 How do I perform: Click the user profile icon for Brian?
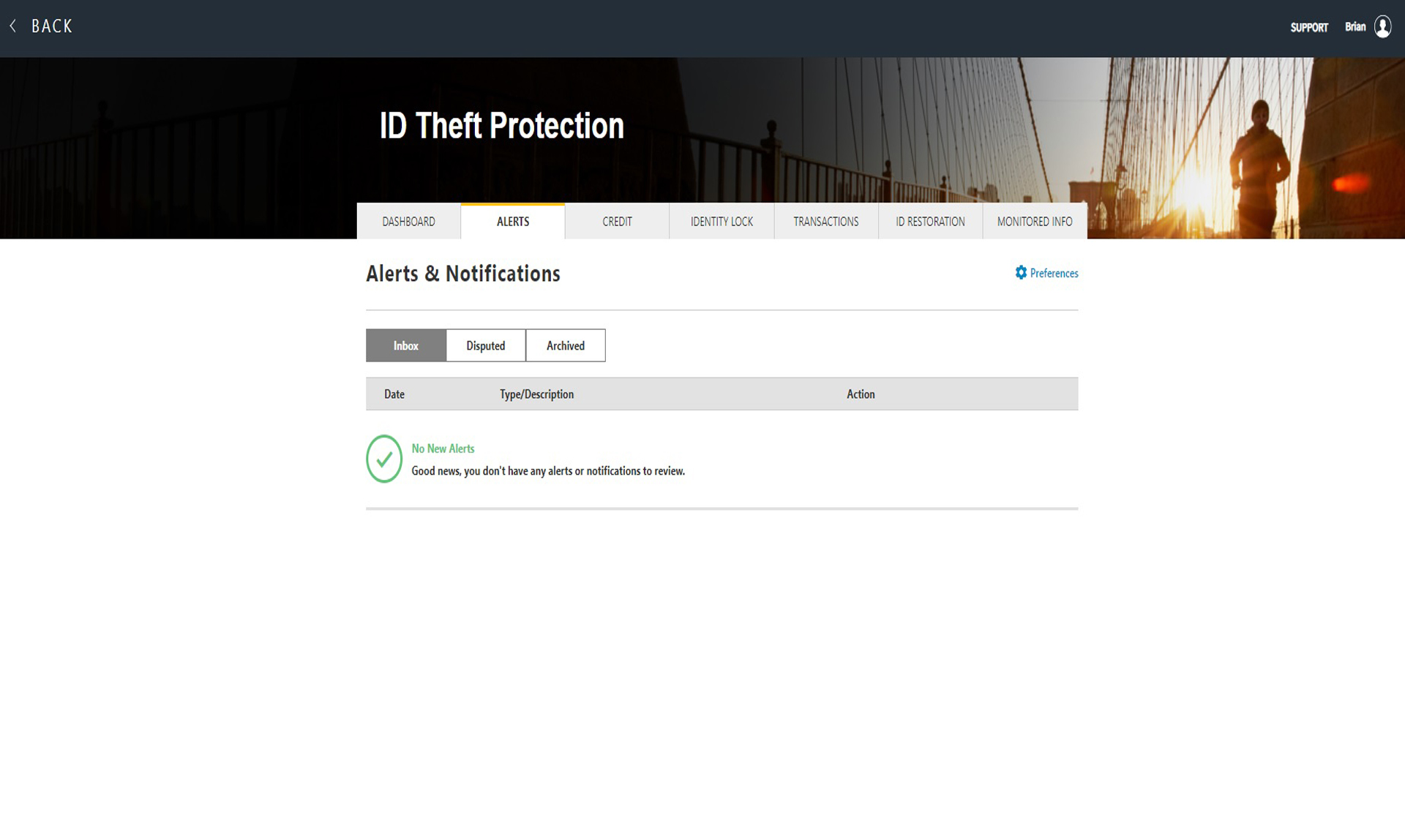click(1382, 27)
